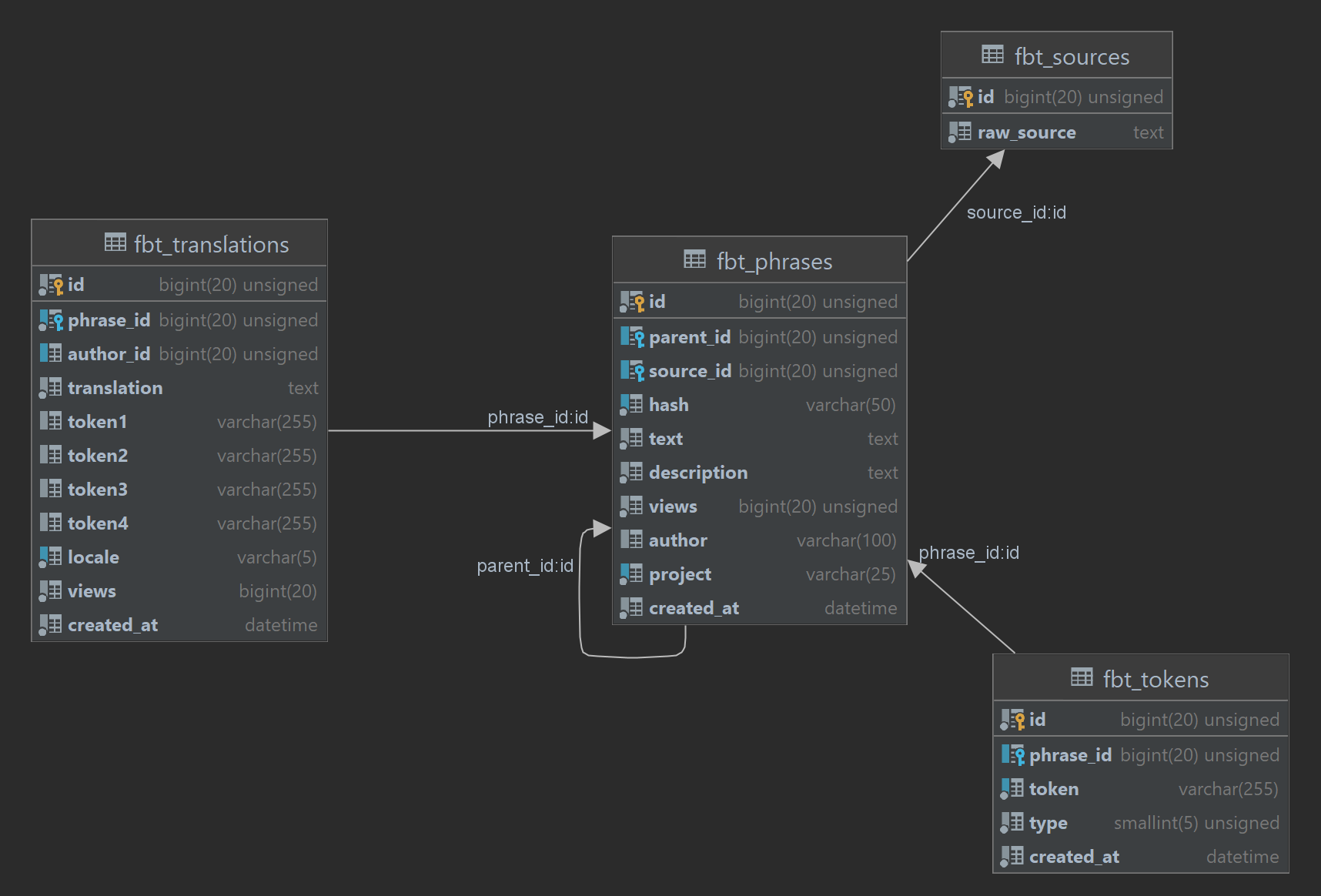This screenshot has height=896, width=1321.
Task: Click column icon beside token in fbt_tokens
Action: [1012, 789]
